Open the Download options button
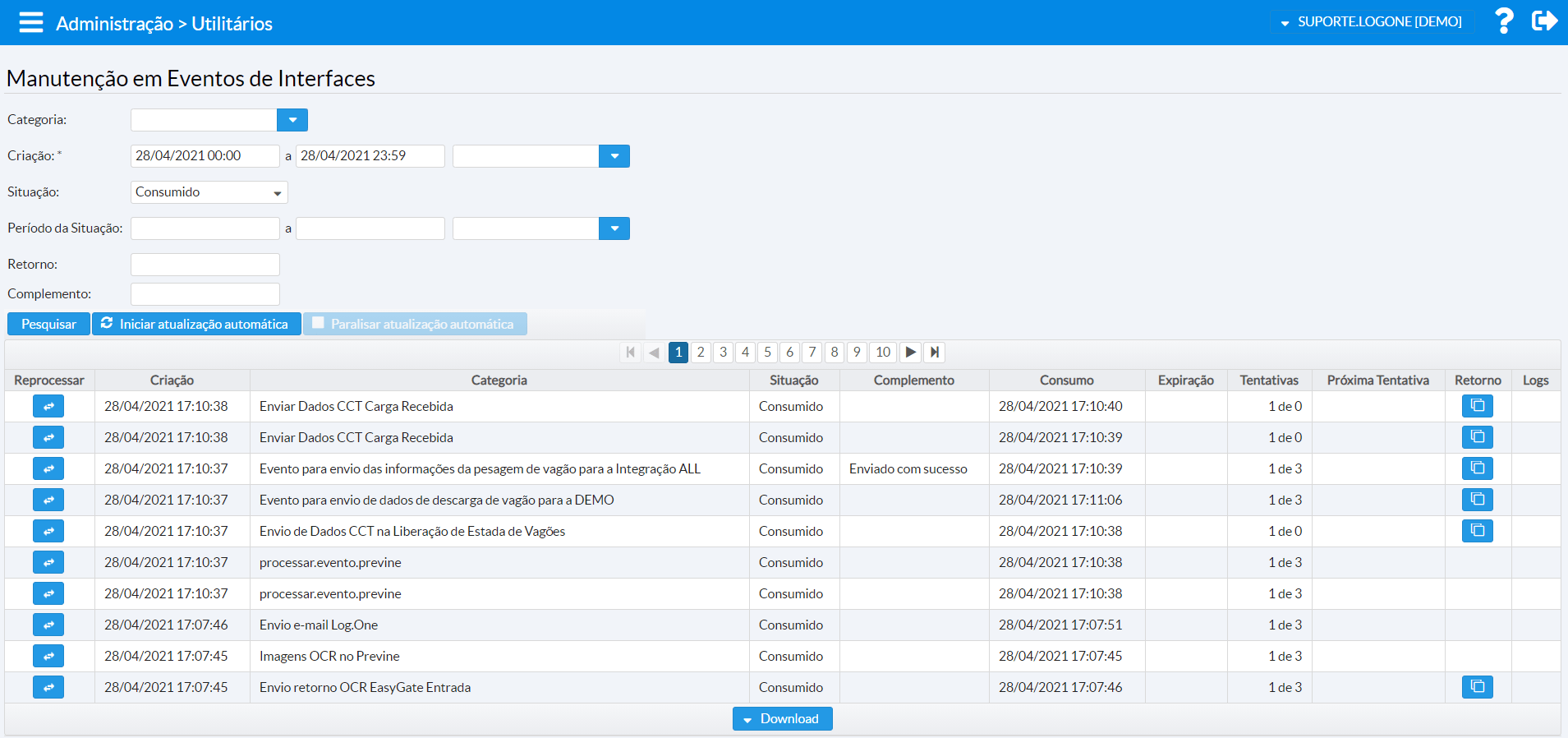The height and width of the screenshot is (738, 1568). click(782, 719)
